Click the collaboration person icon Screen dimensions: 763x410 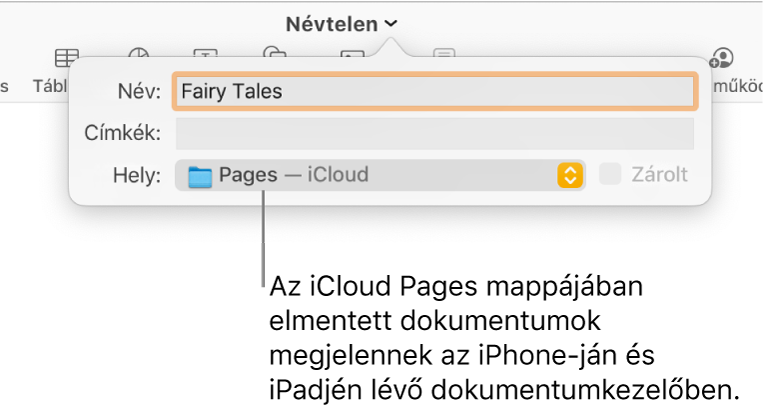point(721,58)
